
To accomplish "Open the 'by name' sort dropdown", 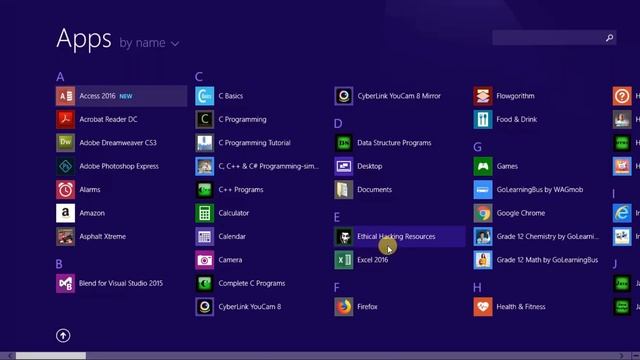I will [149, 43].
